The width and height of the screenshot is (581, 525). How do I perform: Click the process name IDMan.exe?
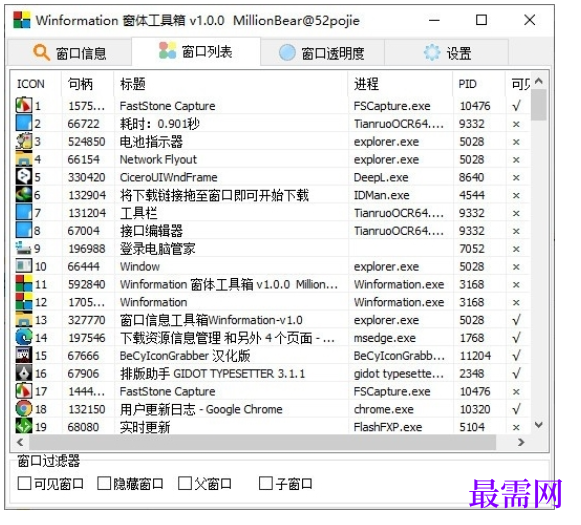382,195
